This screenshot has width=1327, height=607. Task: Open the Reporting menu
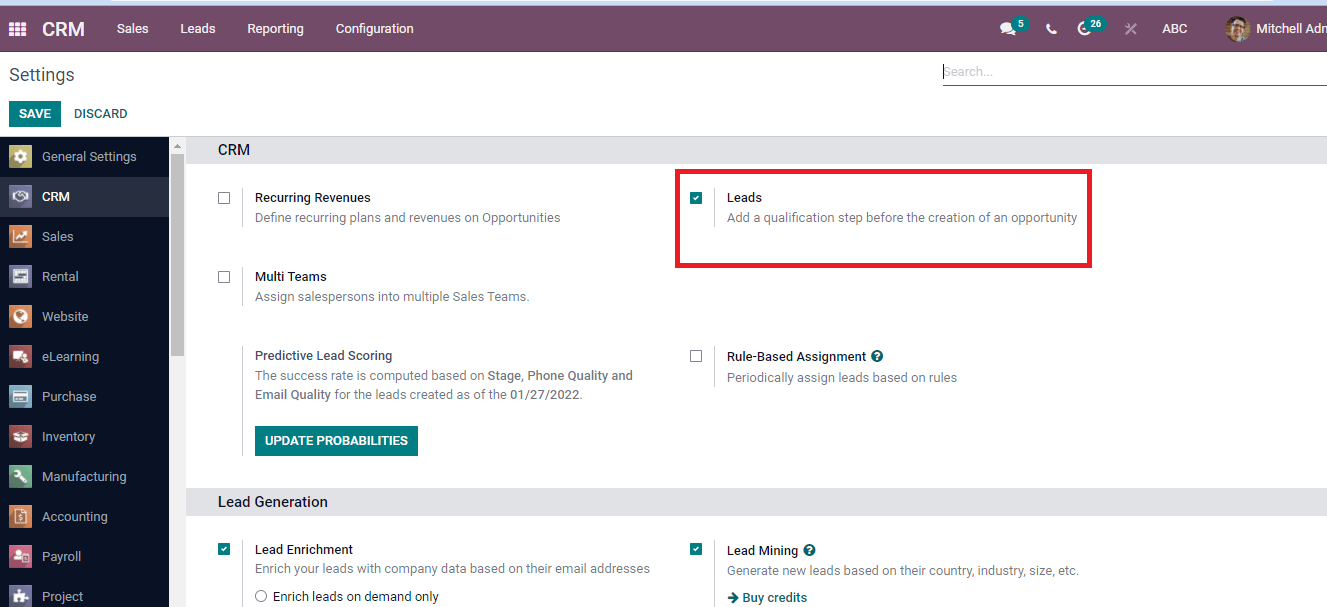[275, 29]
